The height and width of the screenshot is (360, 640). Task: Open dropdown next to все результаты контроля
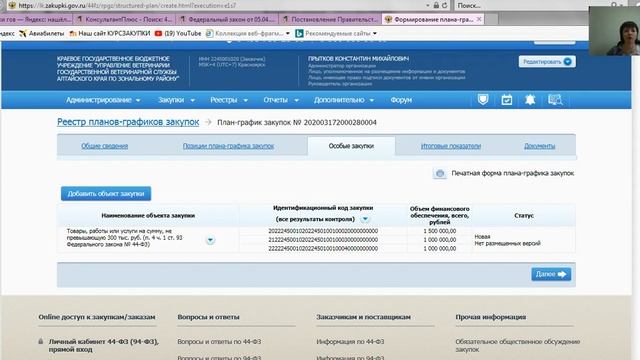(x=365, y=219)
